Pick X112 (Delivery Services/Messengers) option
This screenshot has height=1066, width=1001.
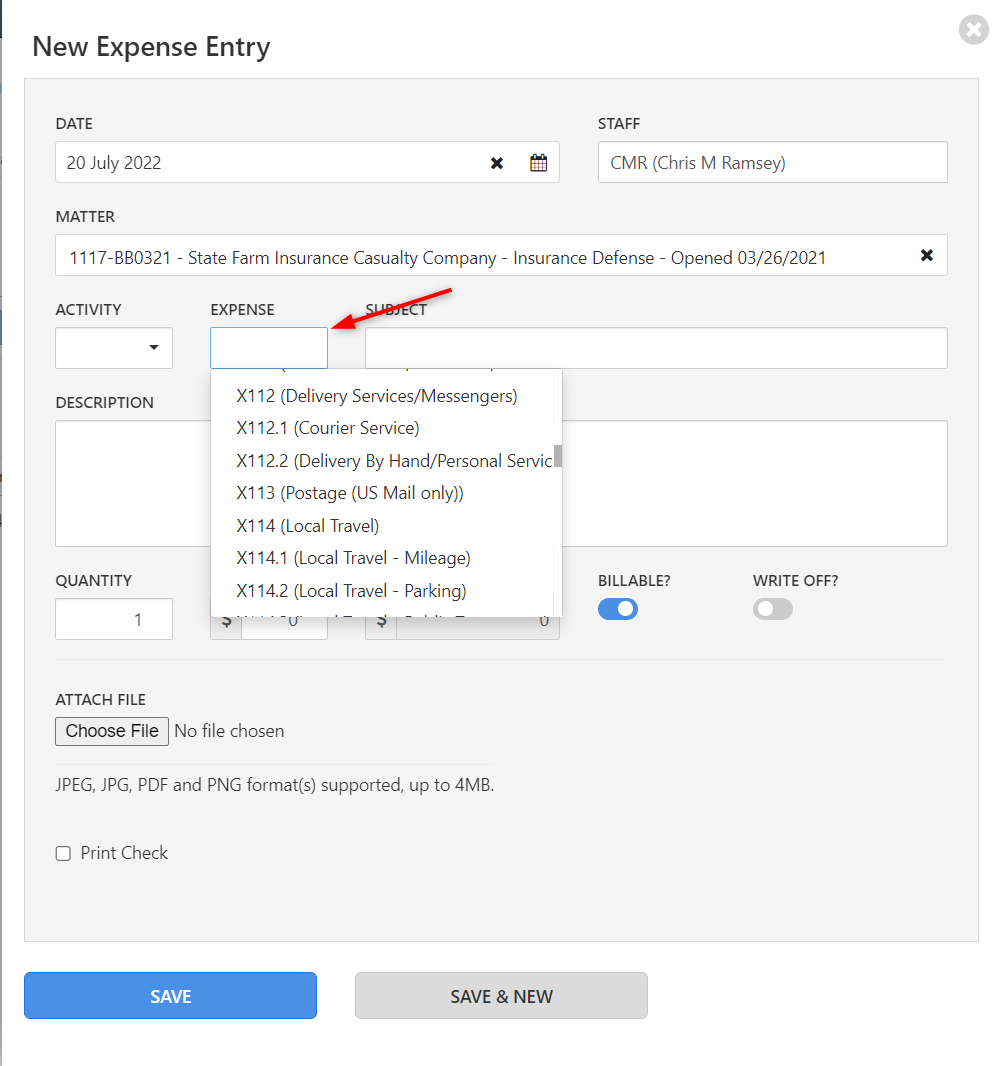[x=376, y=396]
